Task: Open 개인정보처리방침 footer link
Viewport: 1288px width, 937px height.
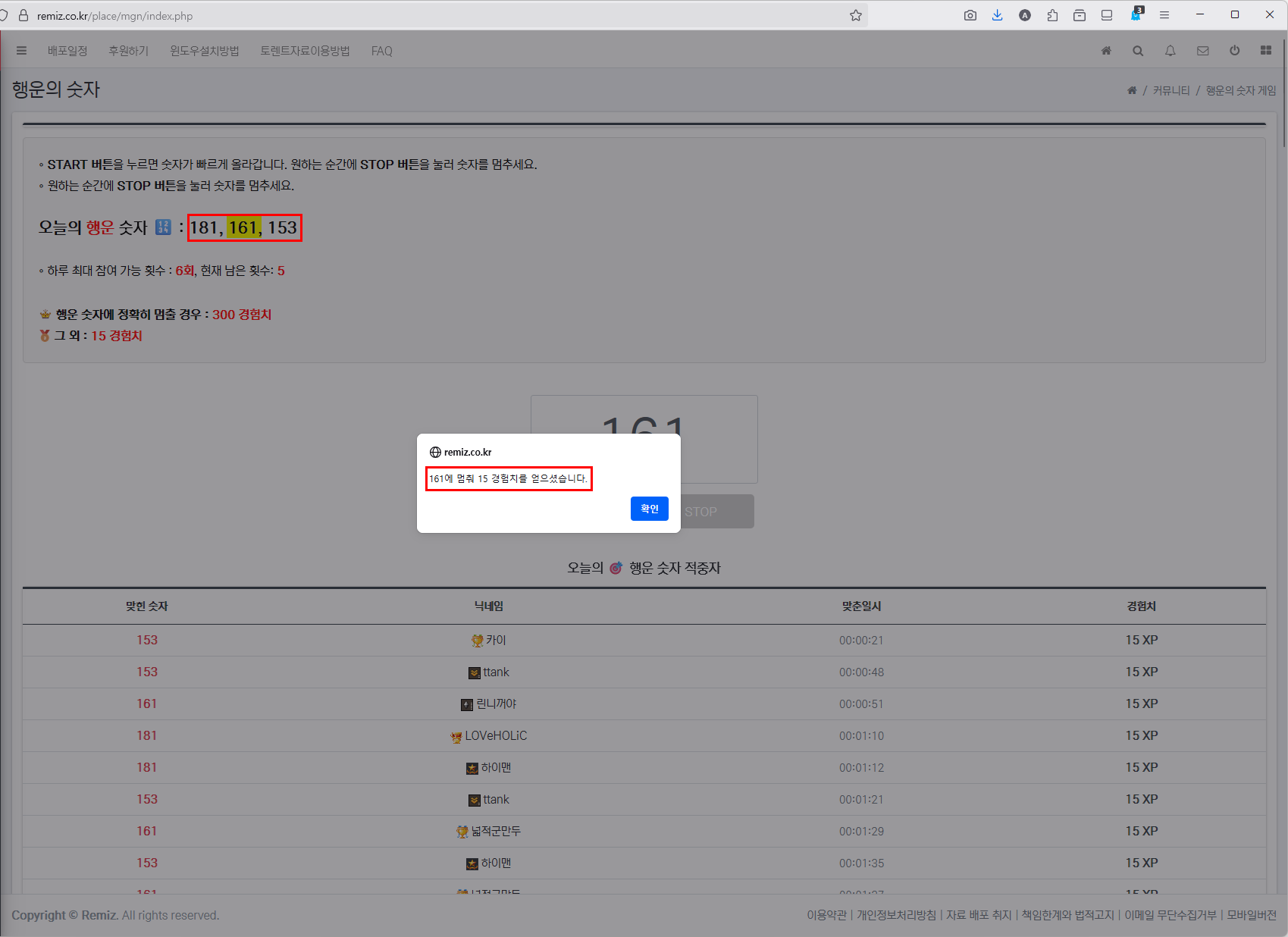Action: tap(896, 915)
